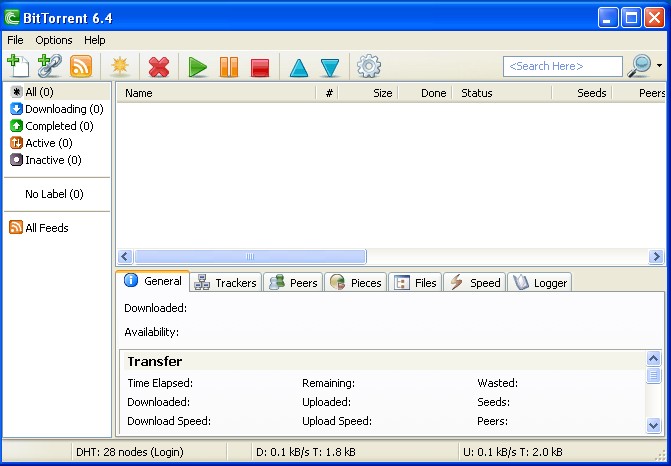671x466 pixels.
Task: Click the DHT: 28 nodes (Login) status
Action: pos(130,452)
